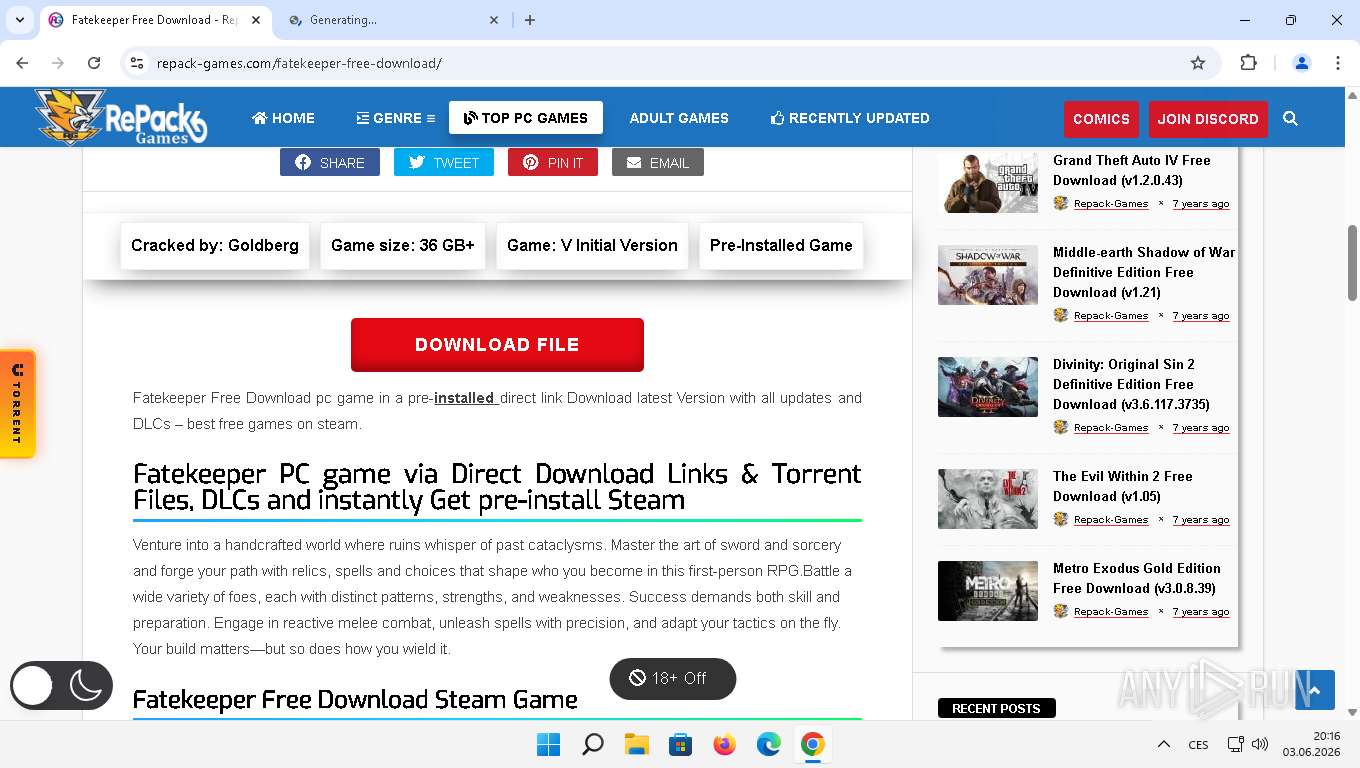1360x768 pixels.
Task: Switch to Chrome in taskbar
Action: click(x=813, y=744)
